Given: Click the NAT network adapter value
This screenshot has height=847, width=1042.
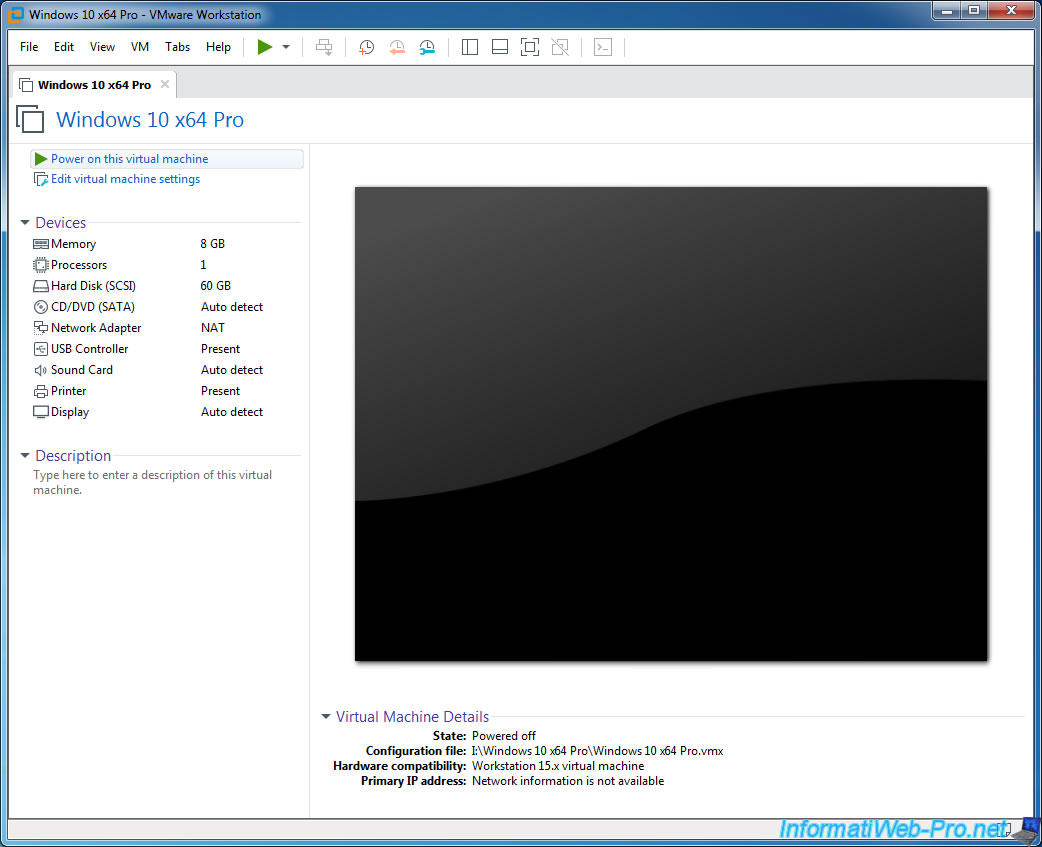Looking at the screenshot, I should coord(213,328).
